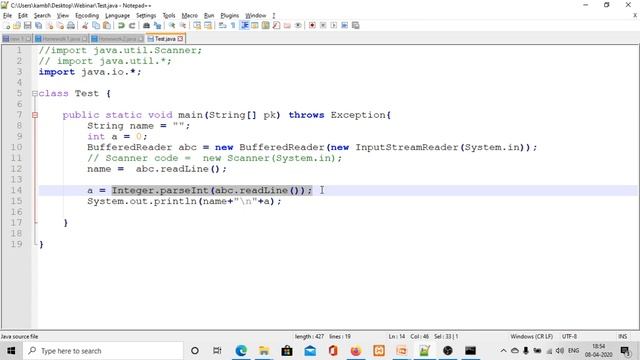Click the Open file toolbar icon
Image resolution: width=640 pixels, height=360 pixels.
point(17,25)
